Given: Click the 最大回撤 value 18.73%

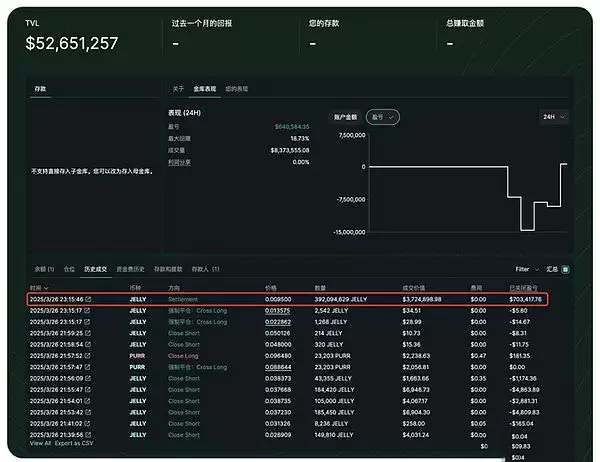Looking at the screenshot, I should tap(300, 139).
